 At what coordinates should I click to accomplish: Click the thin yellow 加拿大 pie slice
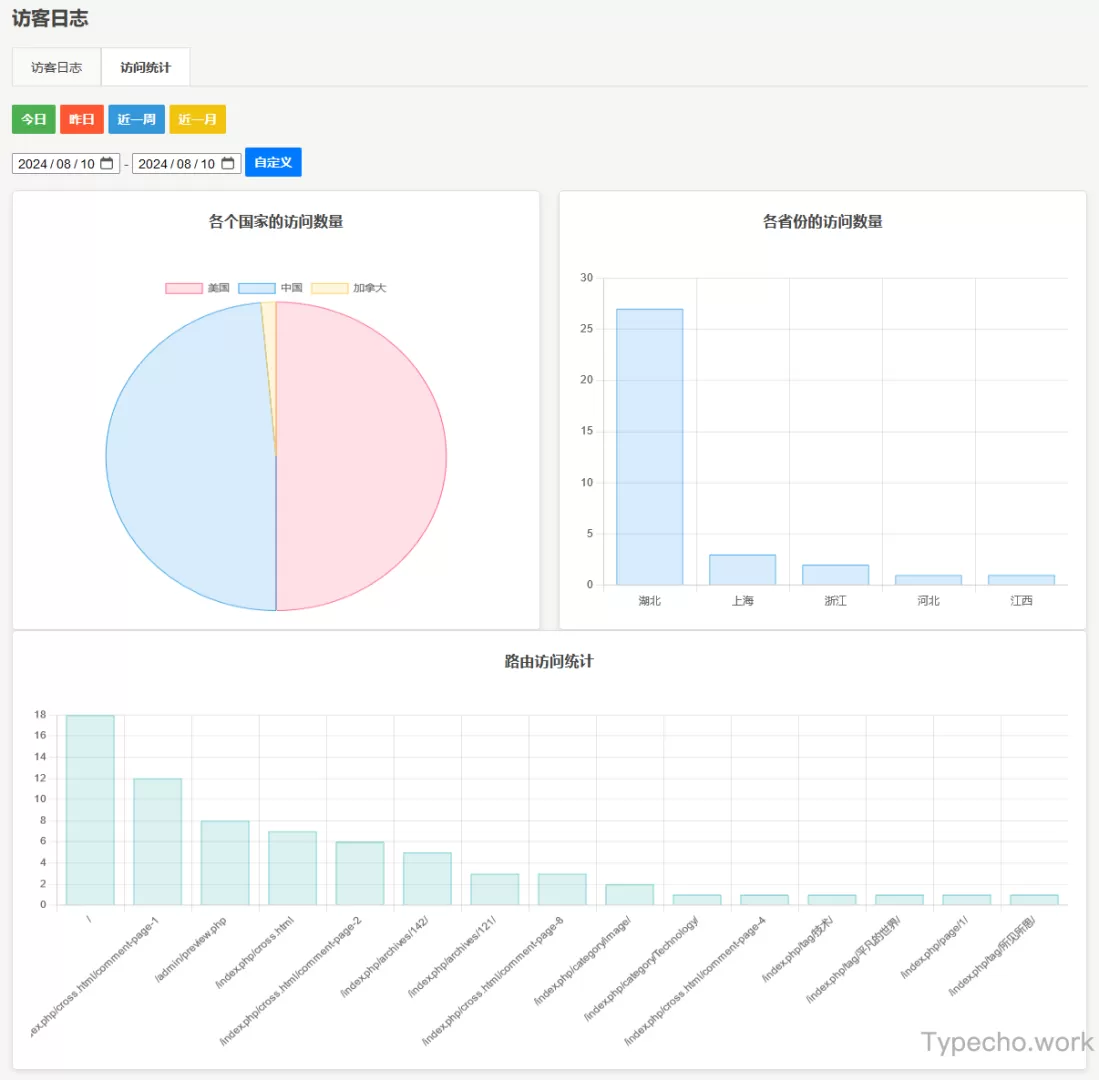point(269,330)
